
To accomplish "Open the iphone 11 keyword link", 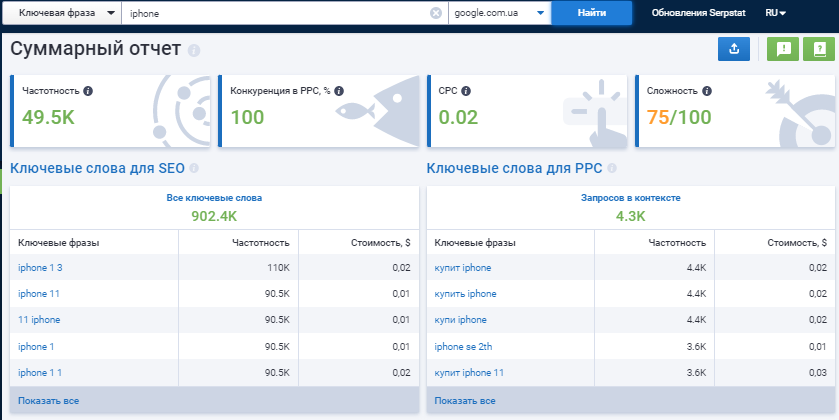I will pyautogui.click(x=40, y=293).
